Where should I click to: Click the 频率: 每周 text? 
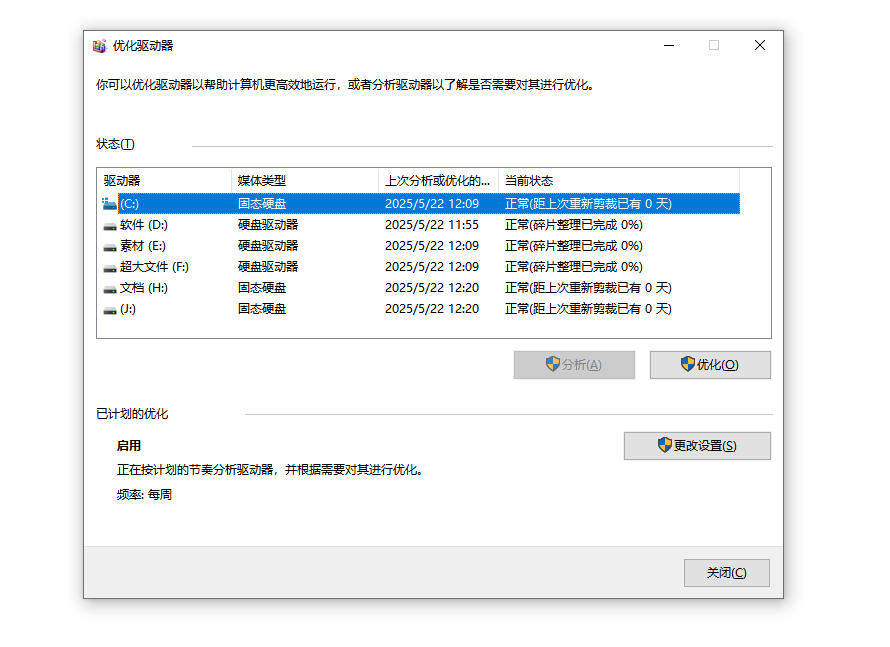point(144,494)
